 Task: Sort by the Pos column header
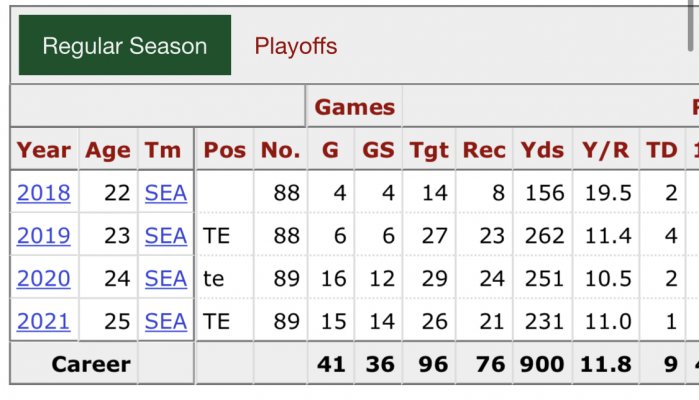coord(225,149)
